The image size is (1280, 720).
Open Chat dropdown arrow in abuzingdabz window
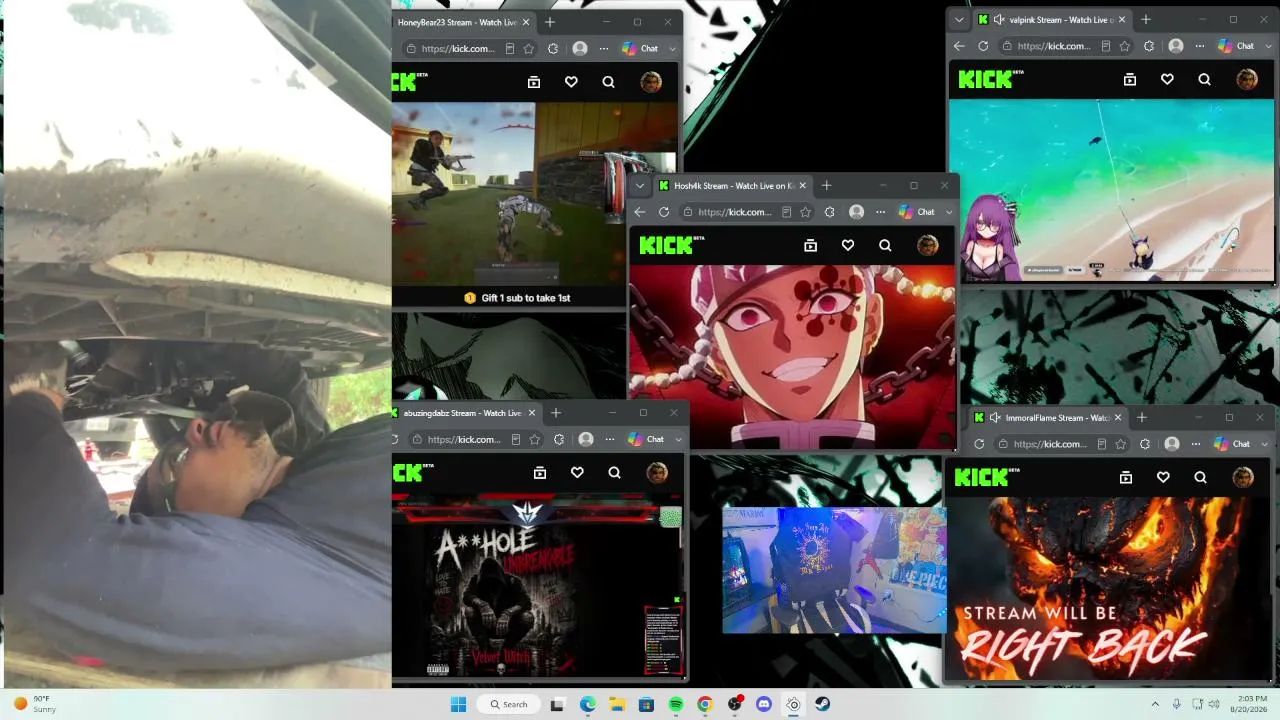(678, 439)
